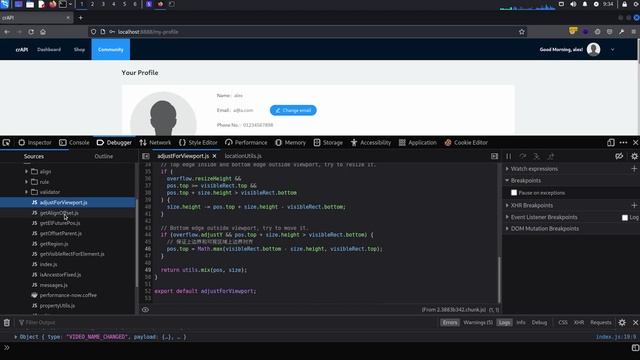This screenshot has height=360, width=640.
Task: Open the Application devtools tab
Action: 418,142
